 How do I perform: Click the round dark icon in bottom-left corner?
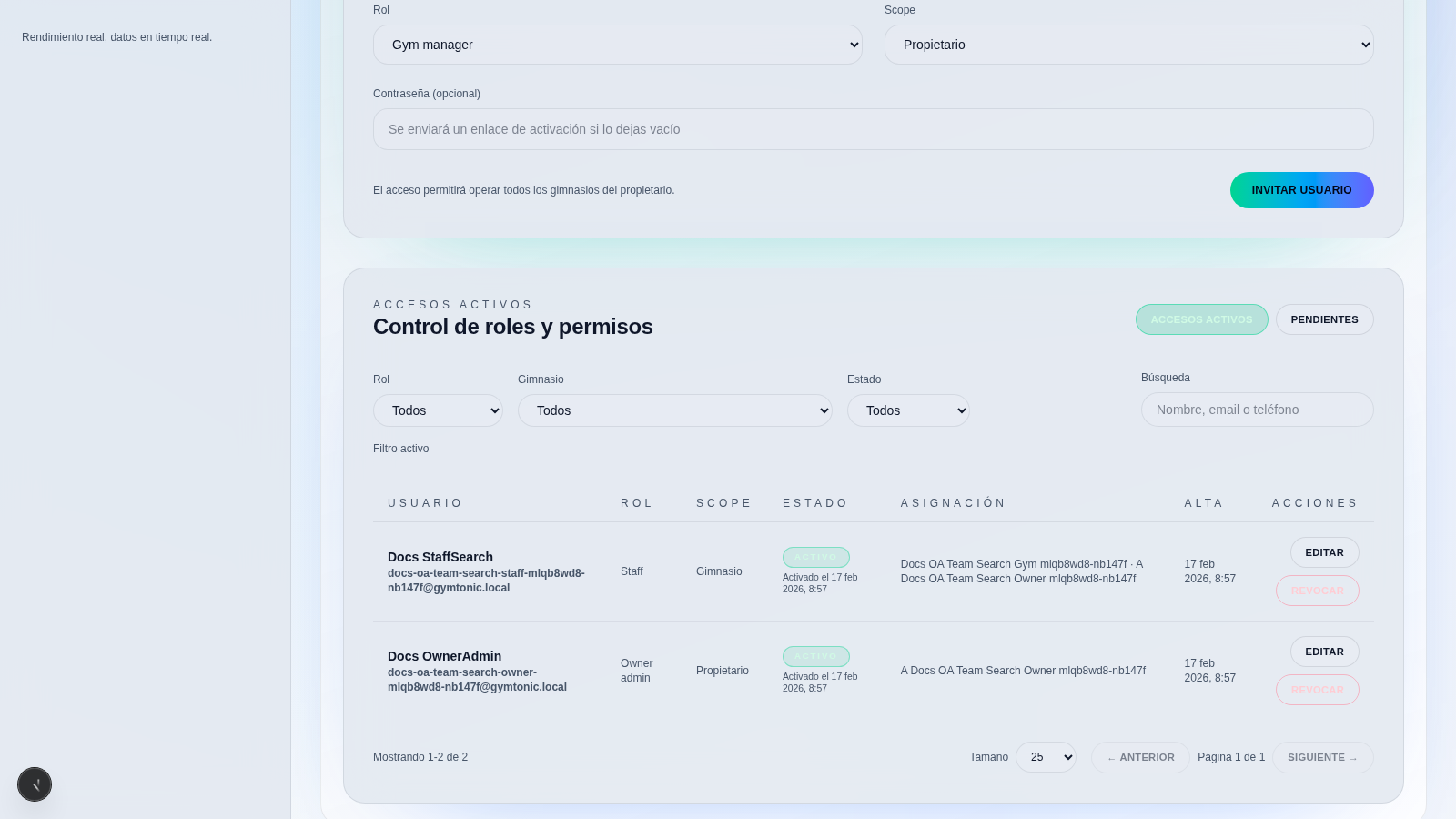[x=35, y=784]
